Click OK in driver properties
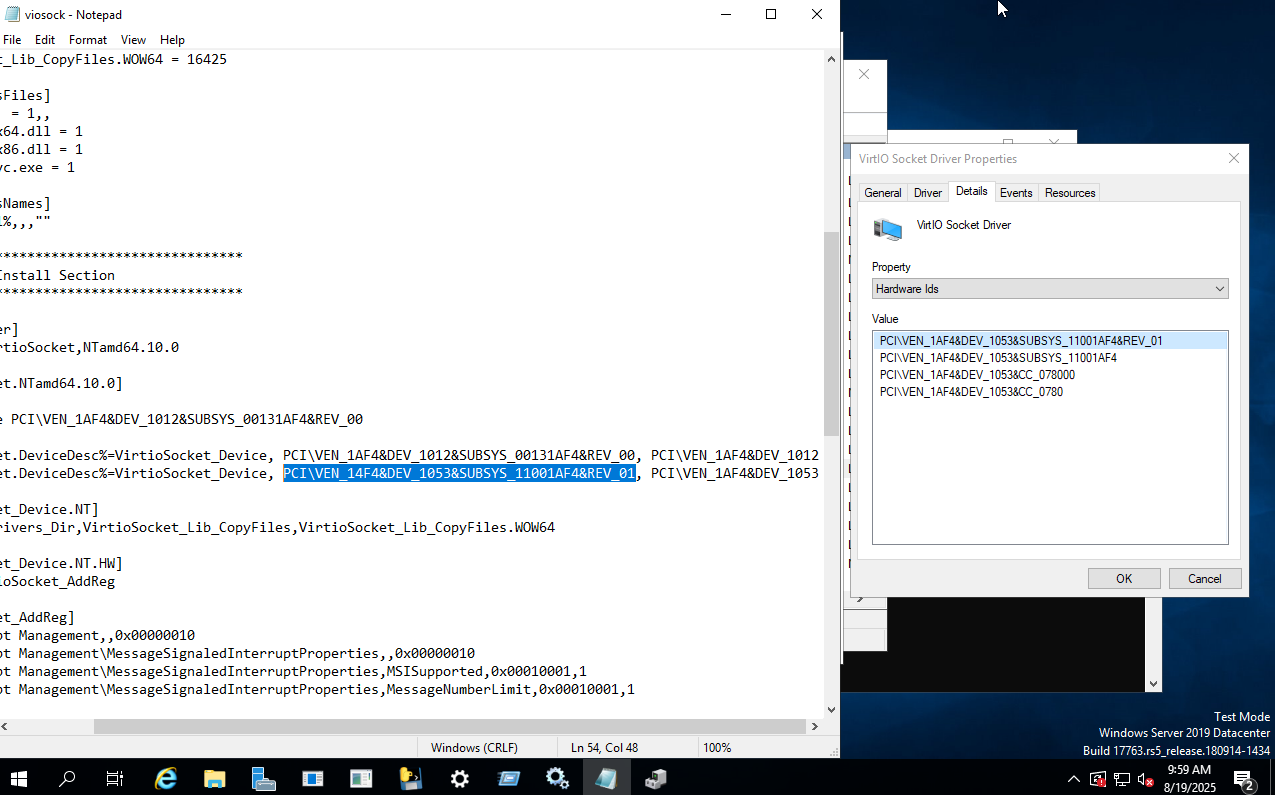 (x=1124, y=579)
